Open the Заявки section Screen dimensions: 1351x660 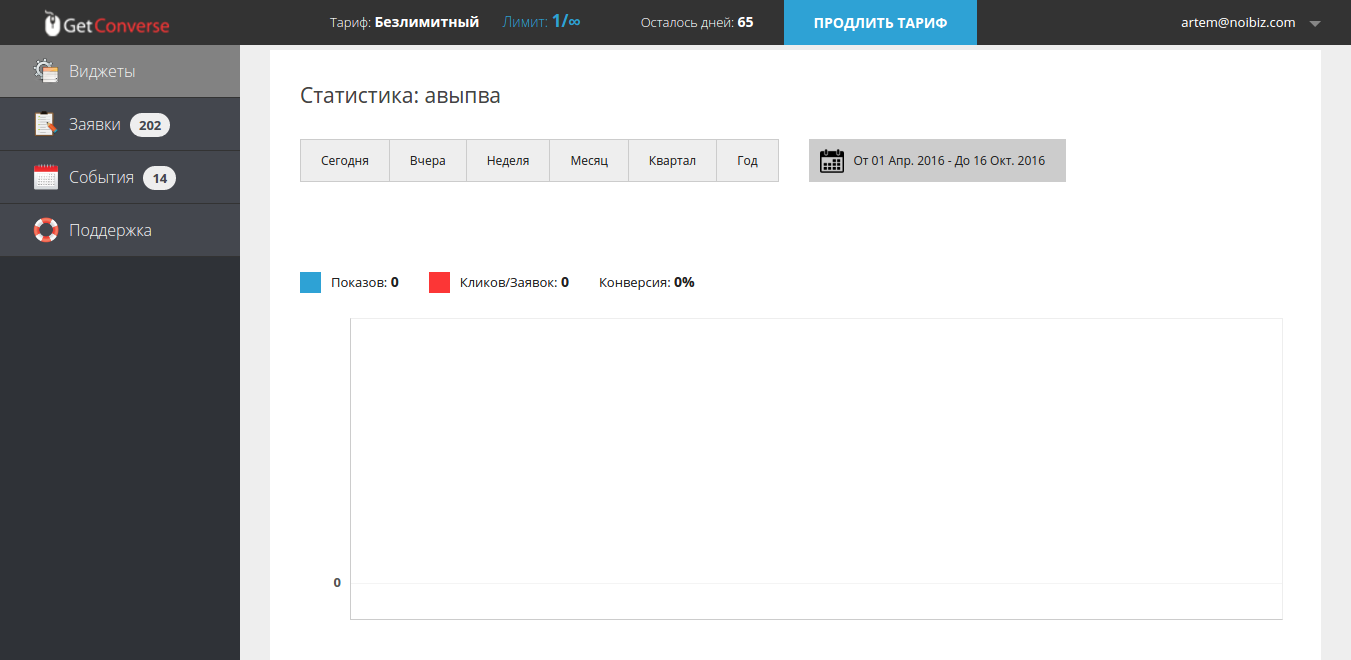click(120, 124)
